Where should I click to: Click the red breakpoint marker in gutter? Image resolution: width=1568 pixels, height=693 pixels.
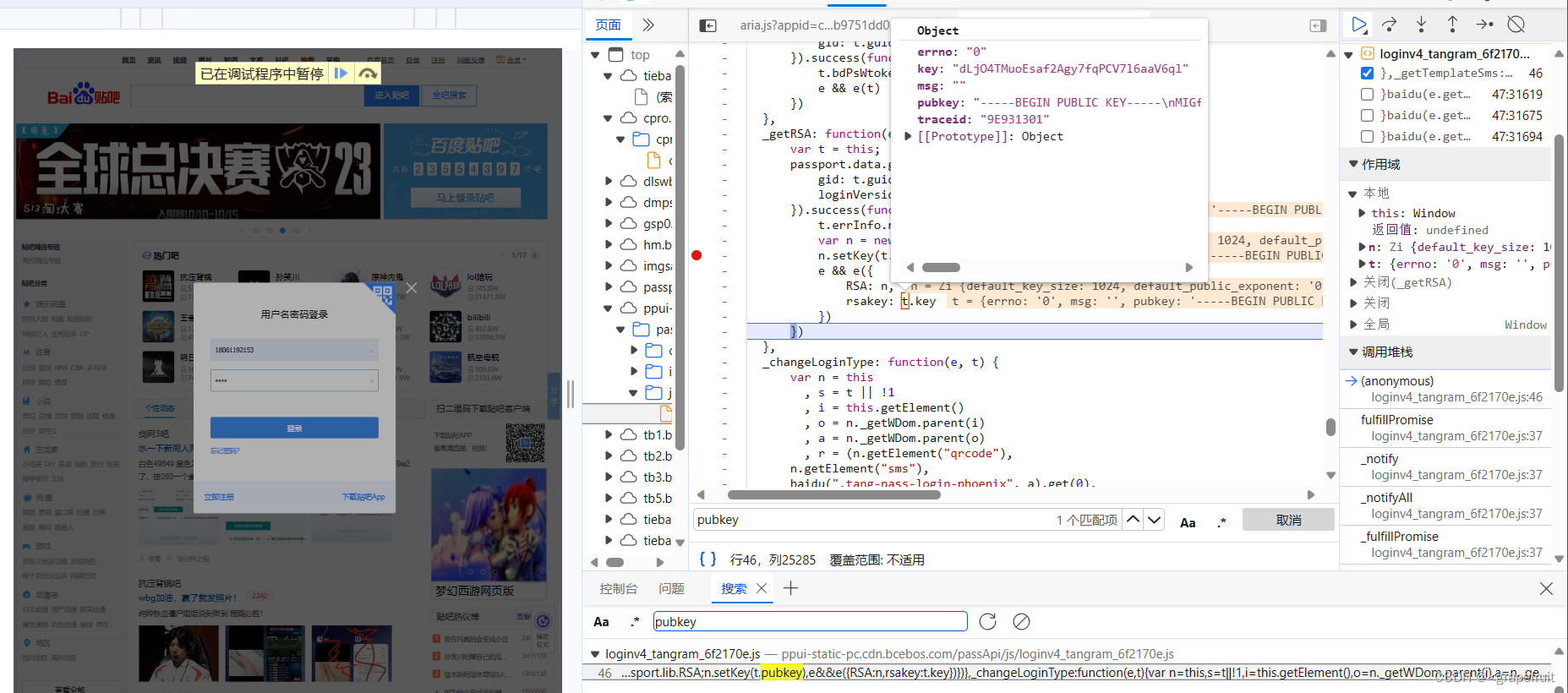click(x=697, y=255)
